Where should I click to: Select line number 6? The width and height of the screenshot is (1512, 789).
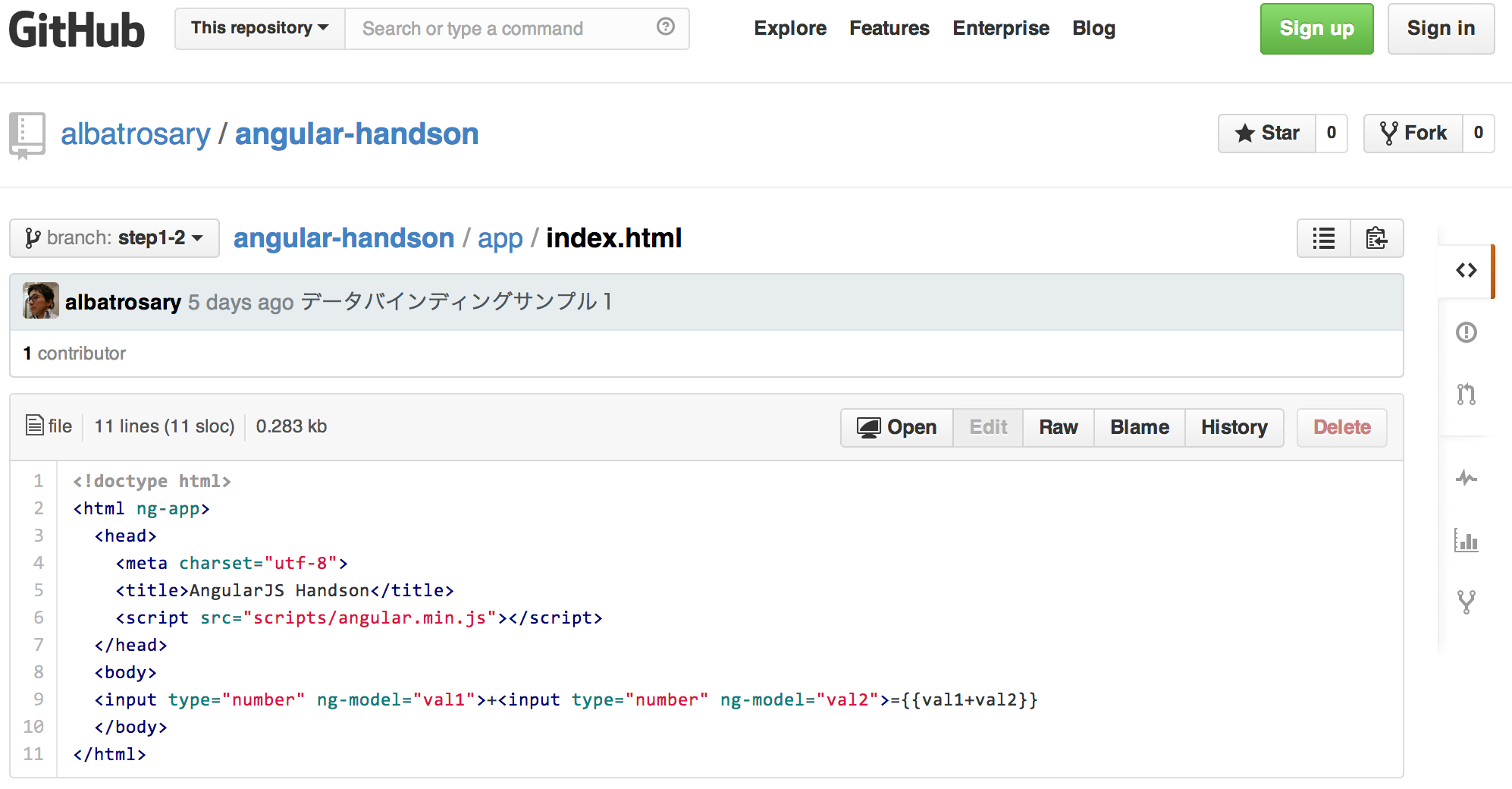(38, 618)
